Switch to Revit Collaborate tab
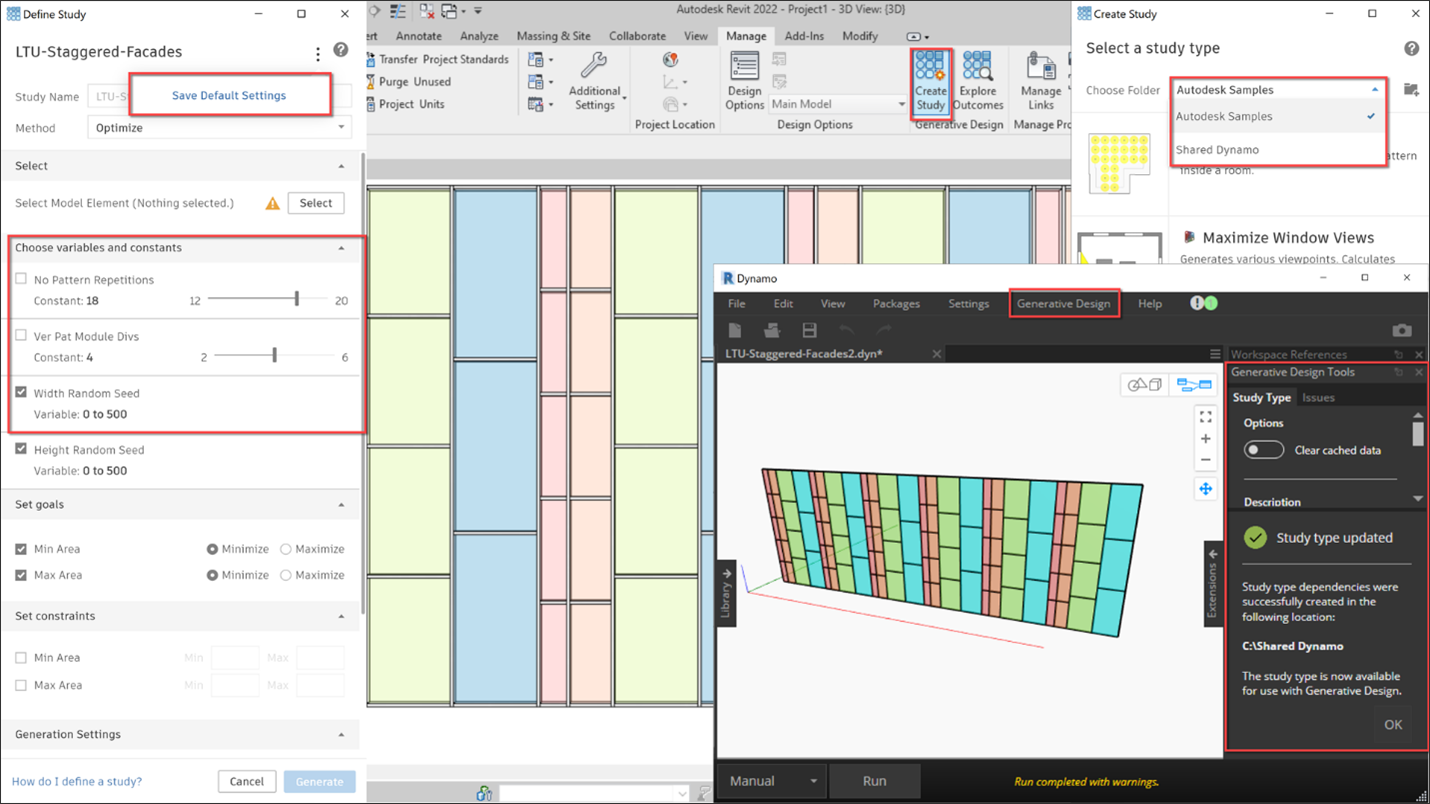The height and width of the screenshot is (804, 1430). pyautogui.click(x=637, y=36)
